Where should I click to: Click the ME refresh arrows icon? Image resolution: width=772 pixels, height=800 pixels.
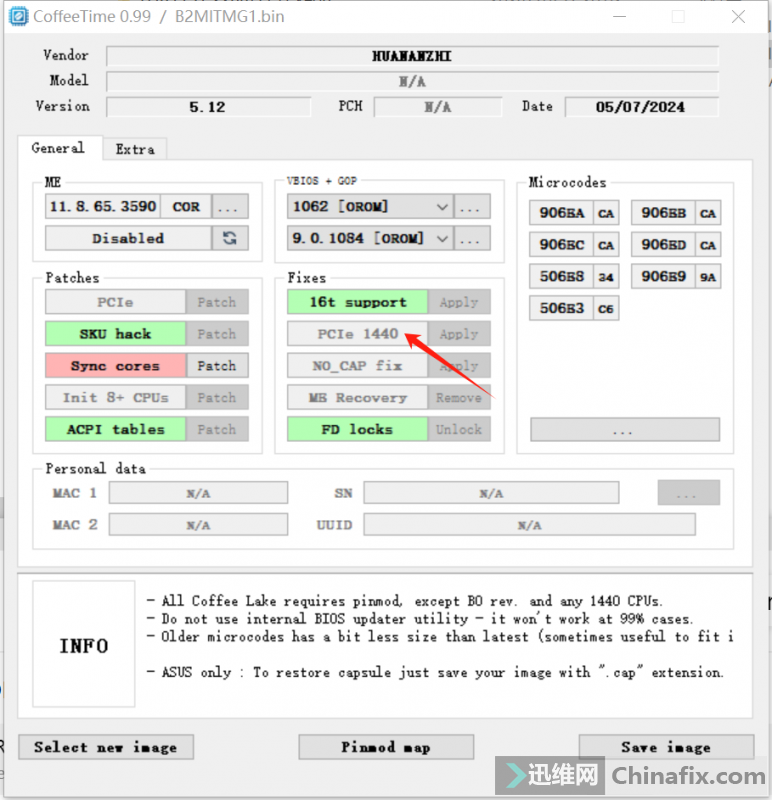[x=230, y=238]
